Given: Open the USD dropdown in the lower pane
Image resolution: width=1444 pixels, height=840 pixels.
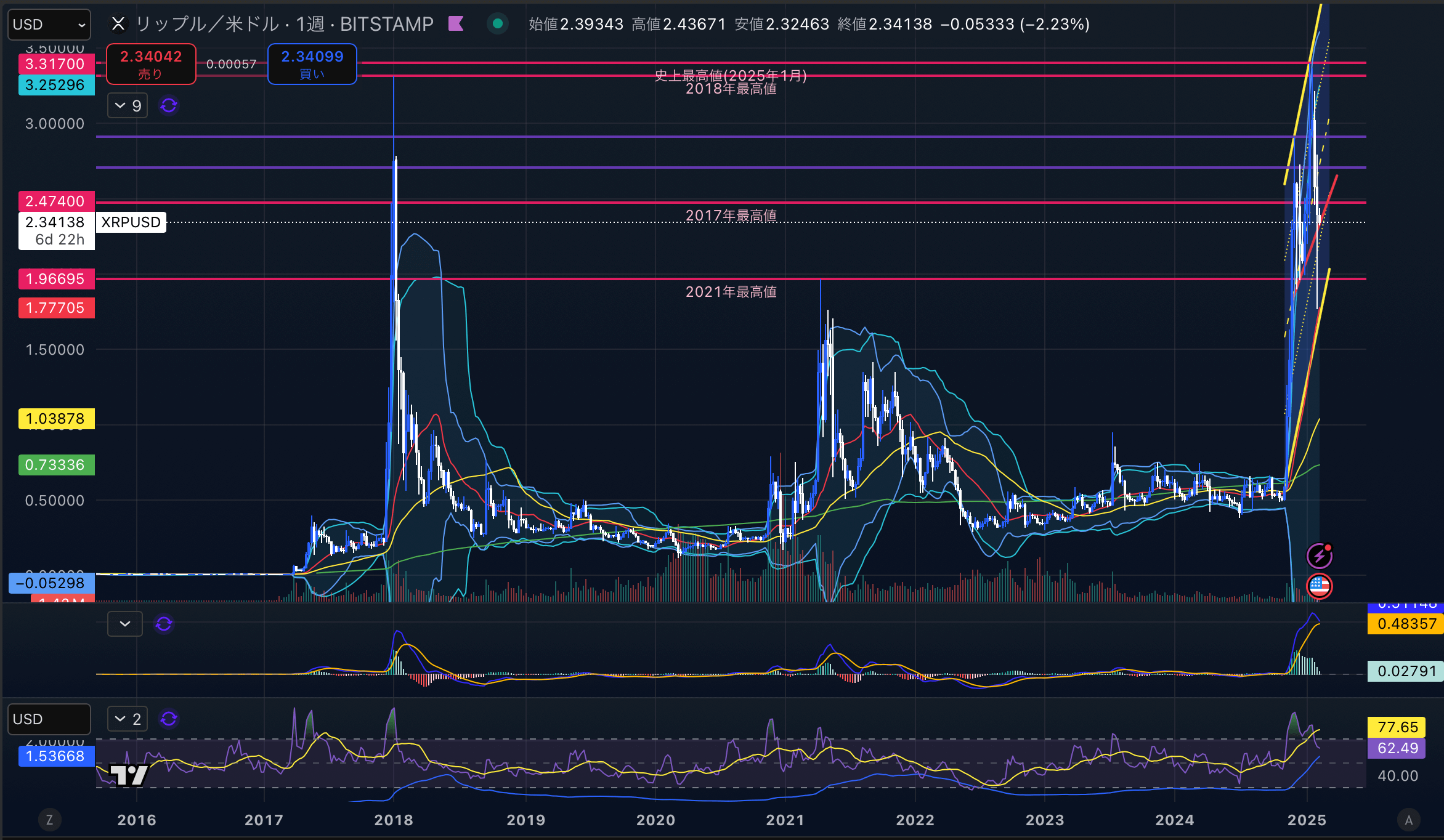Looking at the screenshot, I should pyautogui.click(x=49, y=719).
